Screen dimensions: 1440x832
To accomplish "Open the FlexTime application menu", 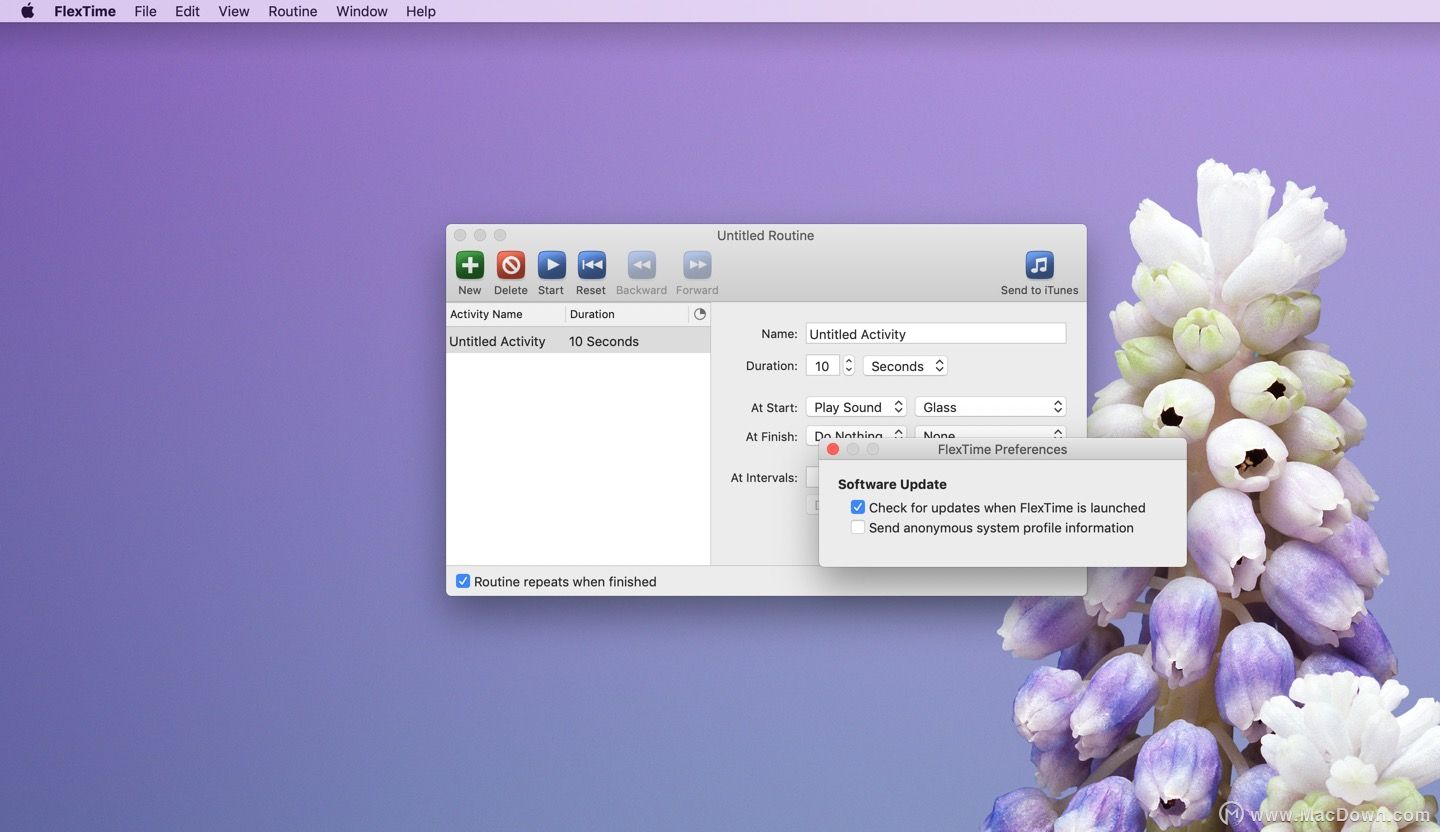I will click(85, 11).
